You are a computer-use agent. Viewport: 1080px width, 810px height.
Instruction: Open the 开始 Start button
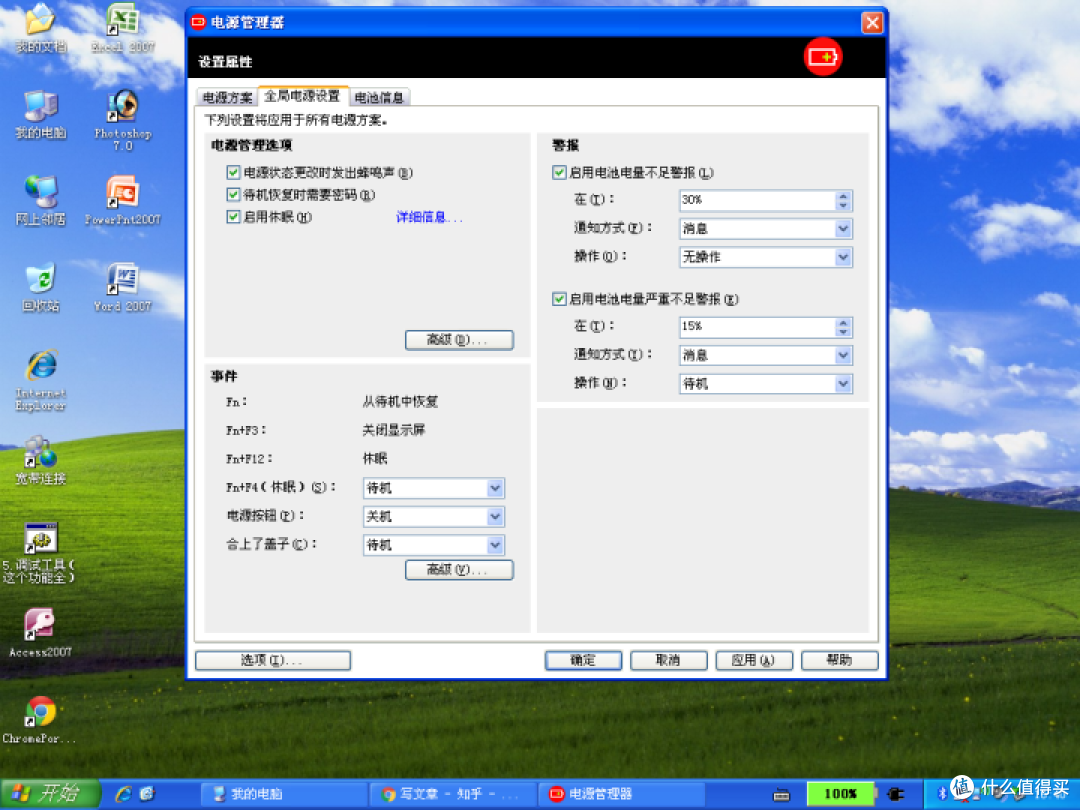pos(50,793)
